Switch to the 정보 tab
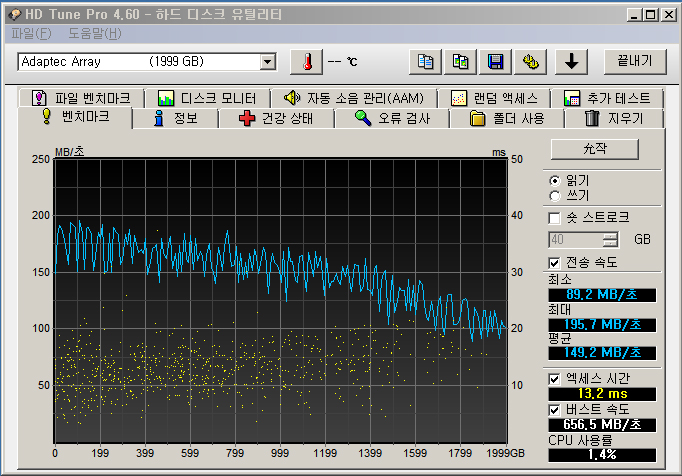This screenshot has height=476, width=682. 176,118
